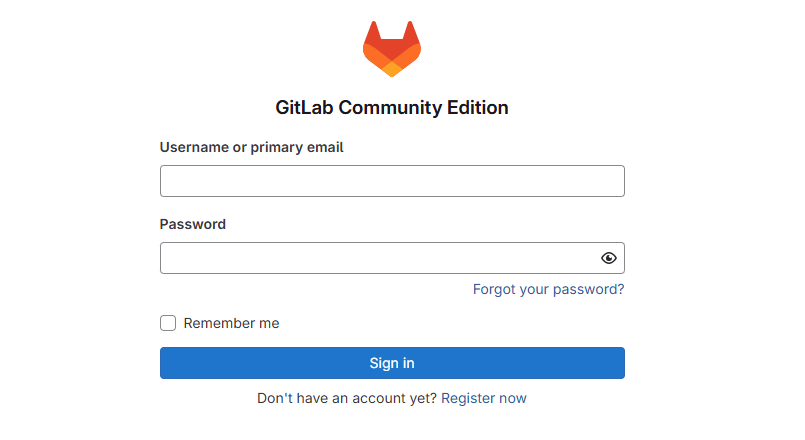The height and width of the screenshot is (440, 805).
Task: Click the word now in Register now
Action: pos(513,398)
